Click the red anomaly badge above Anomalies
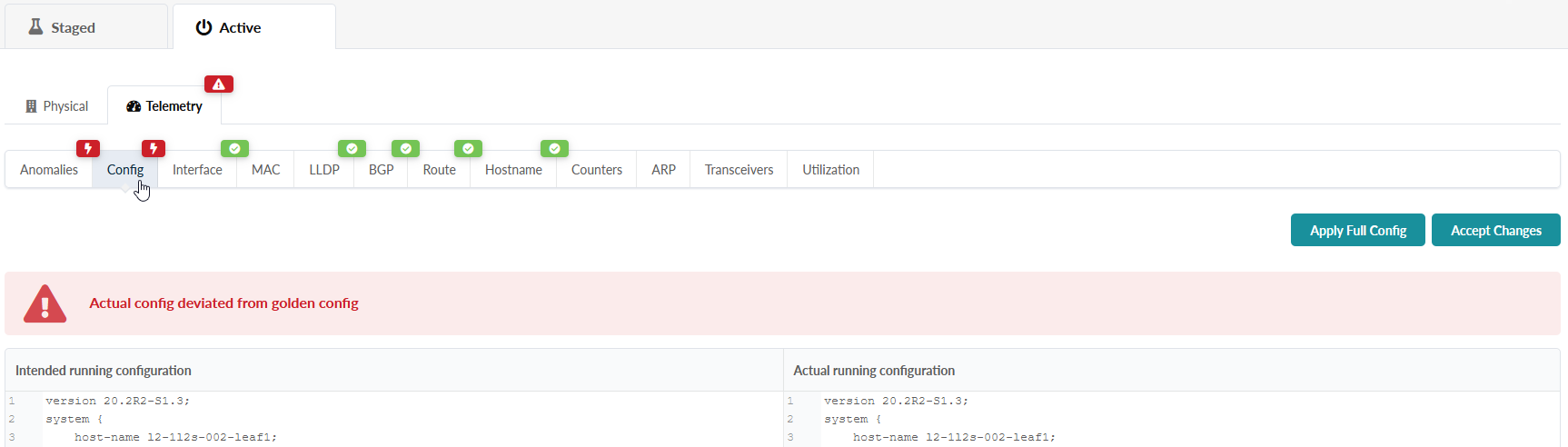The width and height of the screenshot is (1568, 447). click(88, 148)
